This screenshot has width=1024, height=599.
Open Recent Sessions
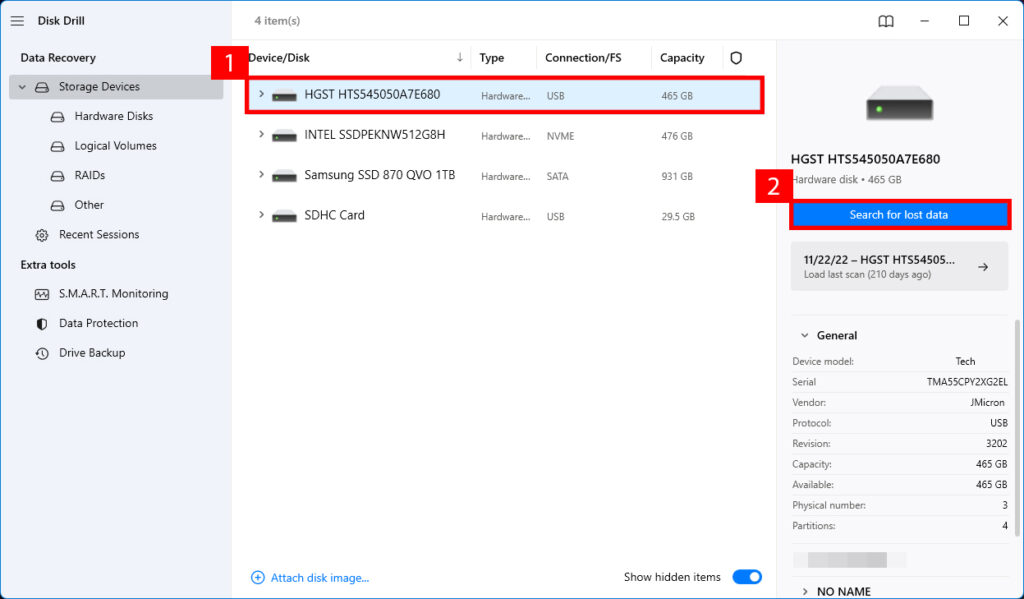[x=98, y=234]
